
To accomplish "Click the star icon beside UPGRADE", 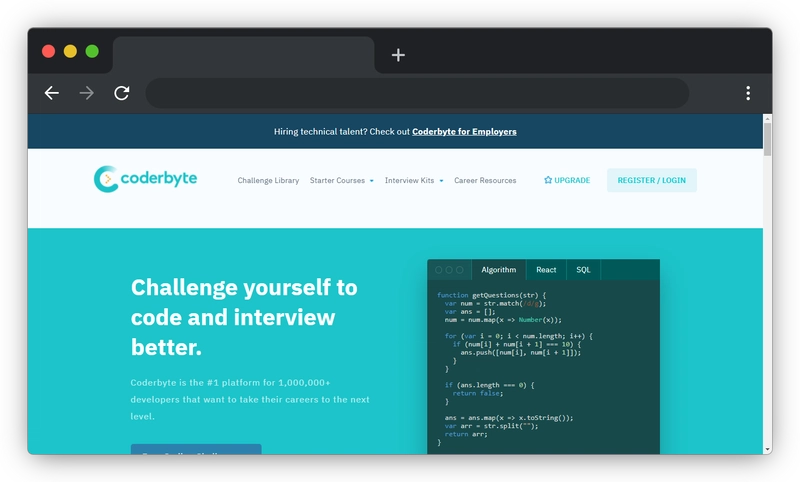I will 548,180.
